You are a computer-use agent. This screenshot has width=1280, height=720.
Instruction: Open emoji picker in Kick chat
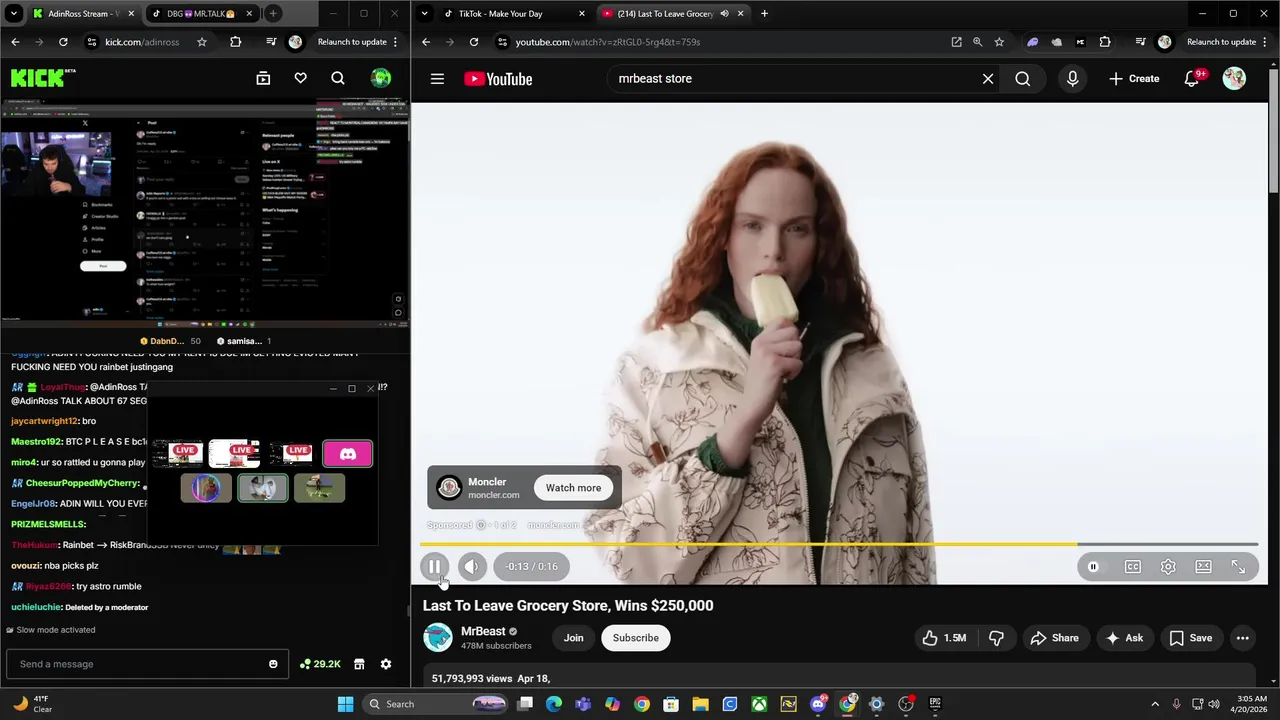pos(273,664)
